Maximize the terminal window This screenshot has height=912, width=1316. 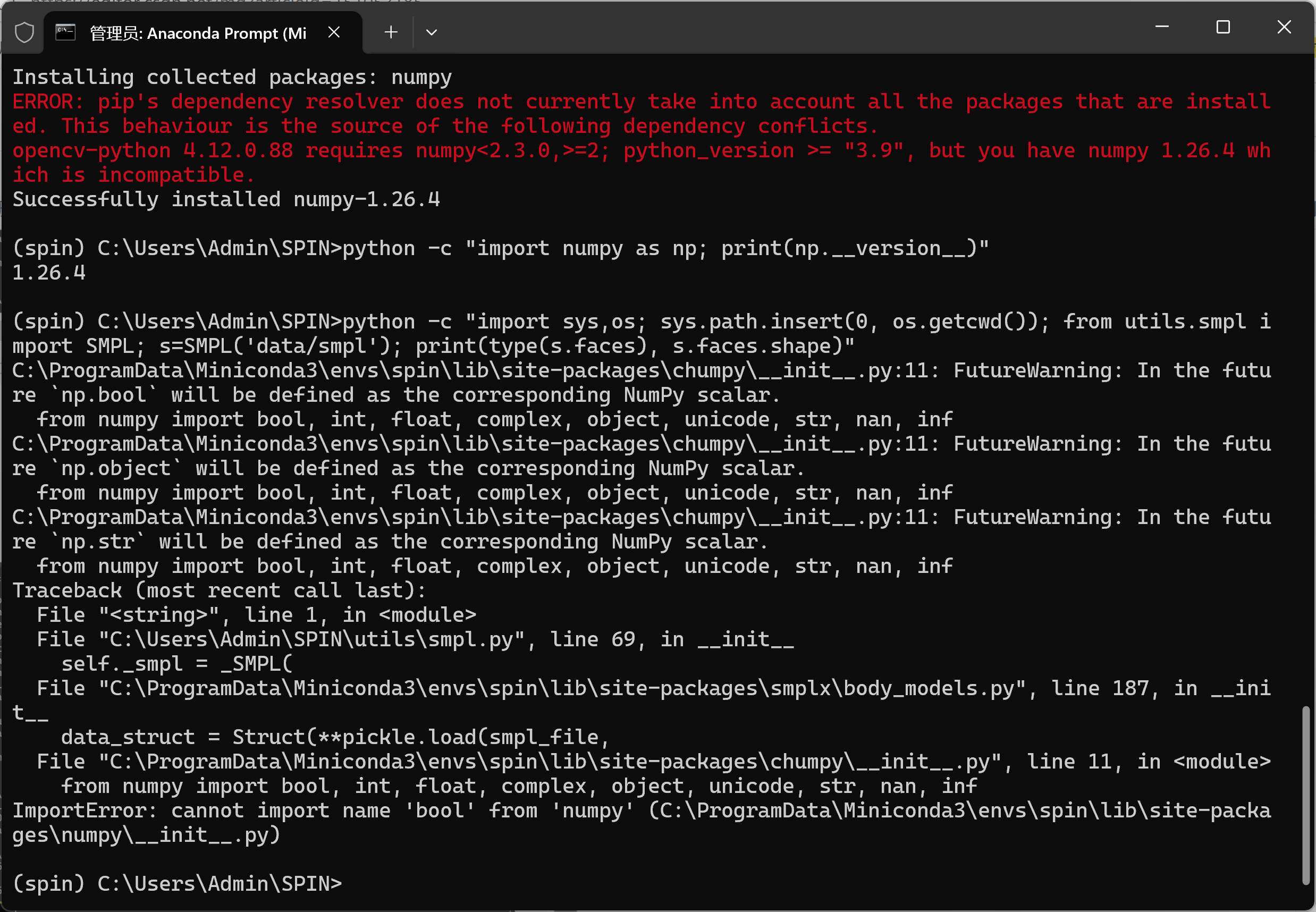coord(1223,27)
